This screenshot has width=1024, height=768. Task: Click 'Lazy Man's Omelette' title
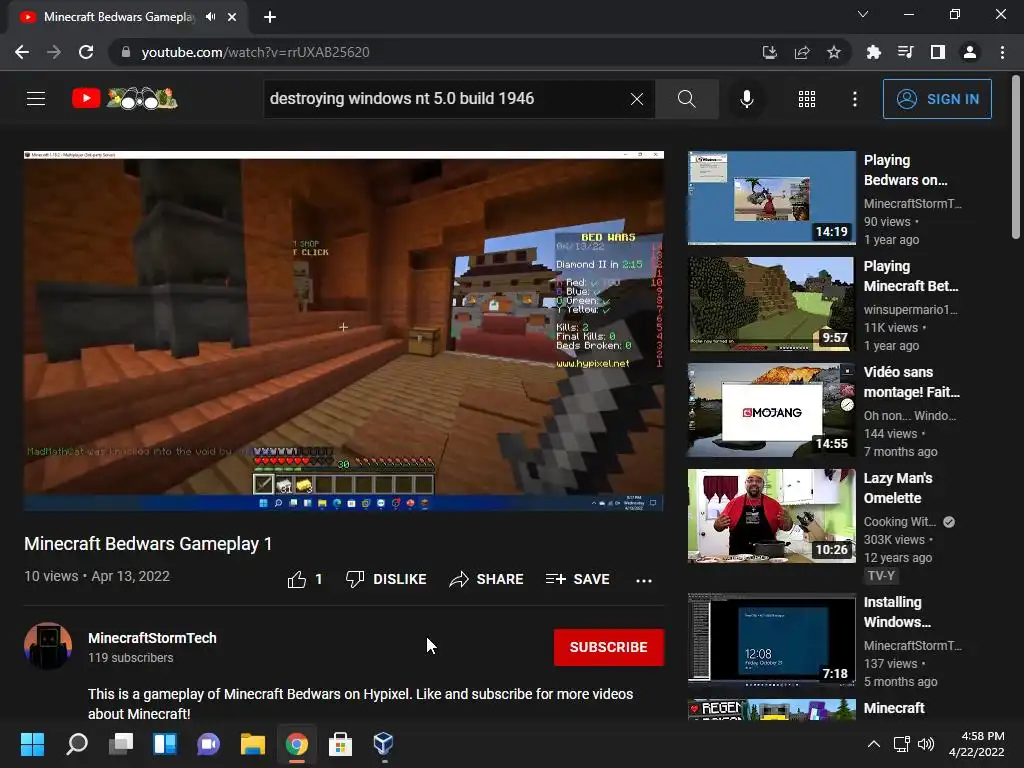point(898,488)
